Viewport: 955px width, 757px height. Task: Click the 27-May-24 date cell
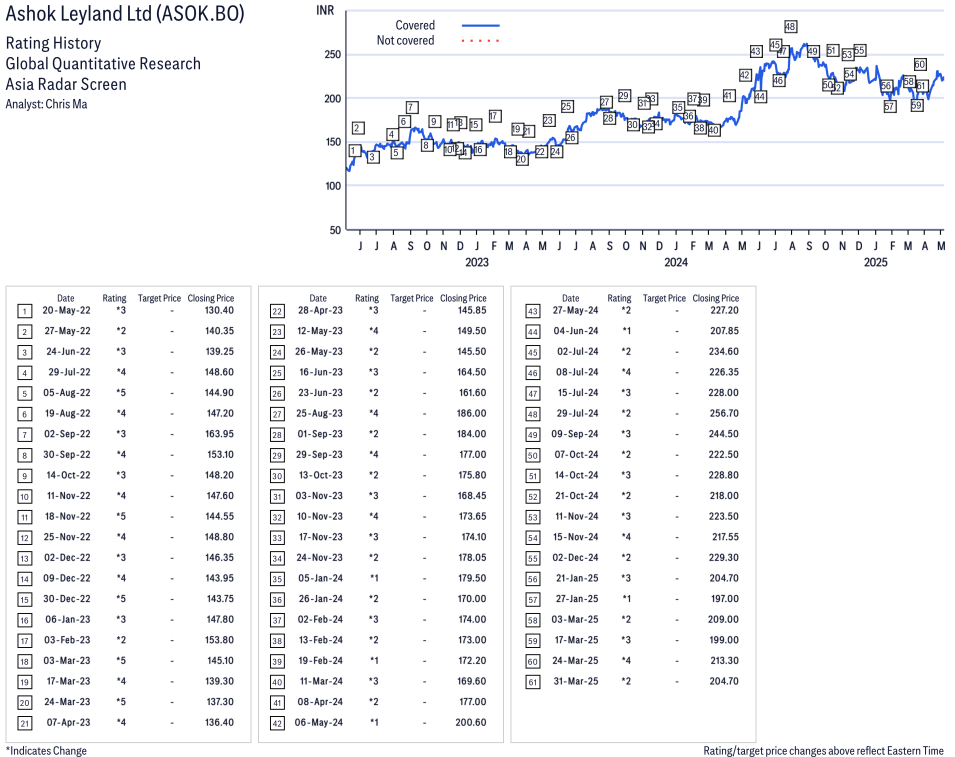click(x=576, y=311)
